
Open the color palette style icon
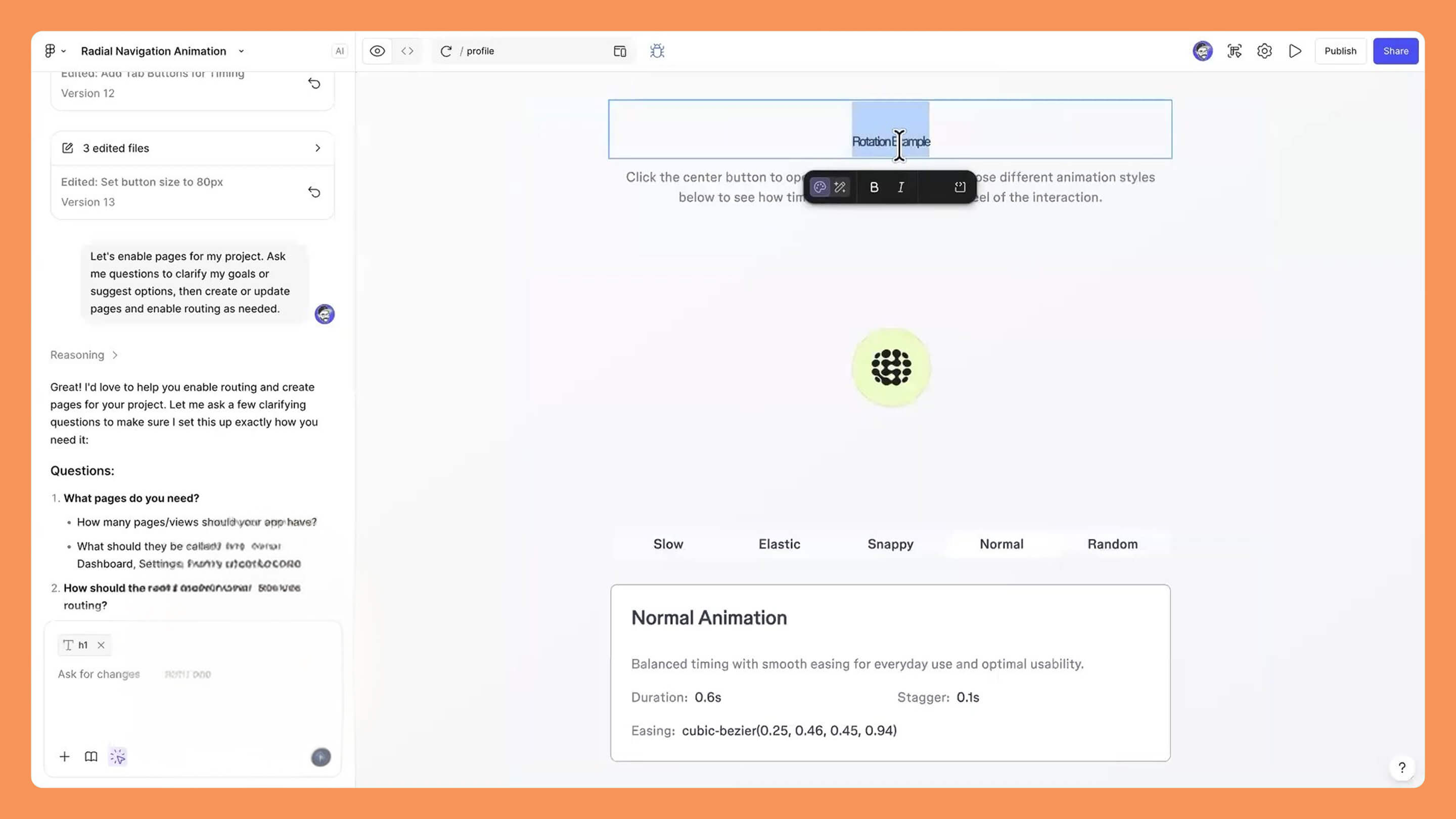click(x=820, y=187)
